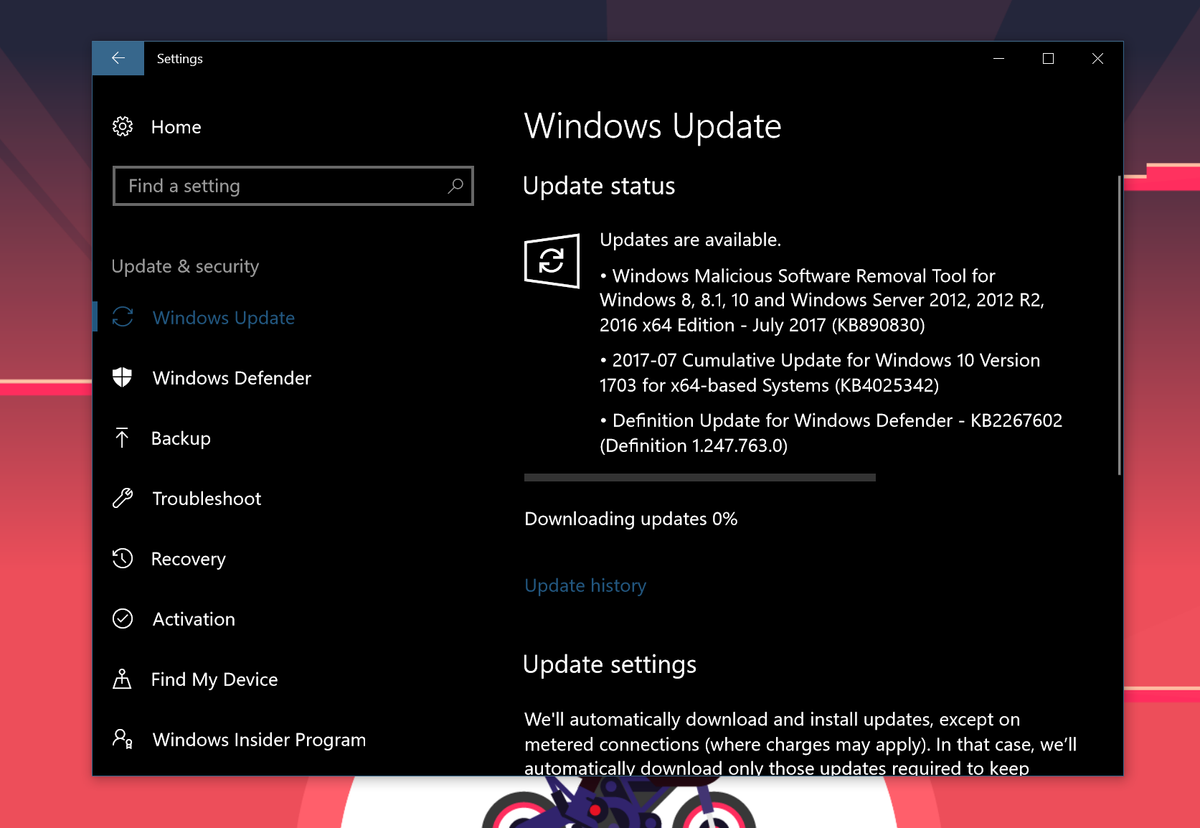Select the Windows Update sidebar entry
Image resolution: width=1200 pixels, height=828 pixels.
tap(223, 317)
